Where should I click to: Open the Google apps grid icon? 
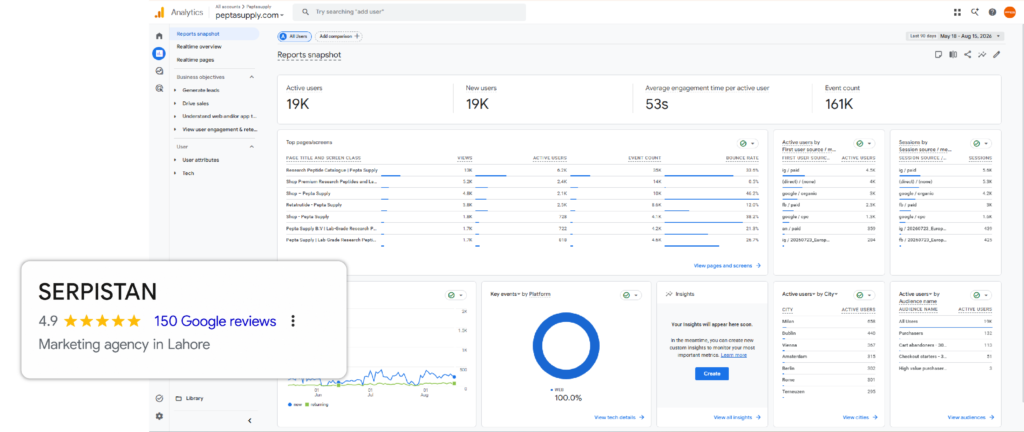pos(957,12)
